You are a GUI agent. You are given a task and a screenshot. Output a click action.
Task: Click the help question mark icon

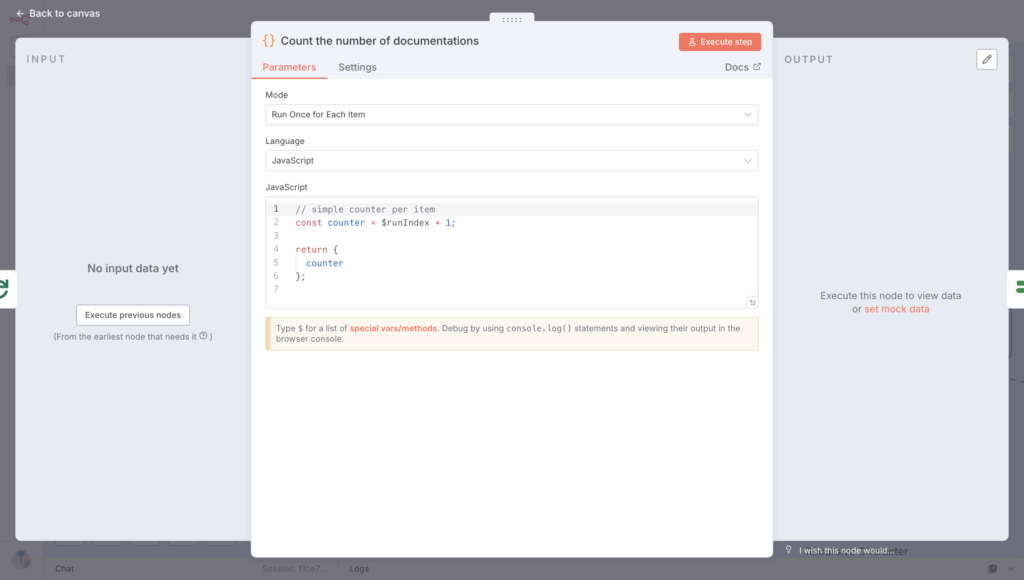tap(203, 336)
